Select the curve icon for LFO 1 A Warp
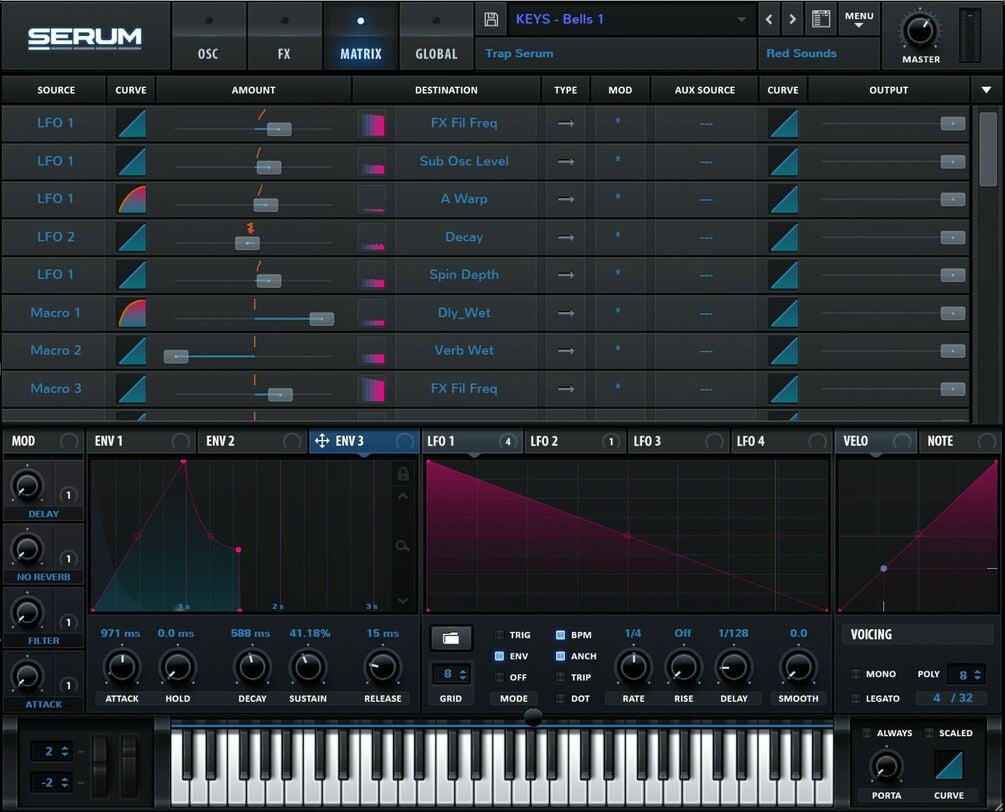Screen dimensions: 1005x812 pos(131,199)
